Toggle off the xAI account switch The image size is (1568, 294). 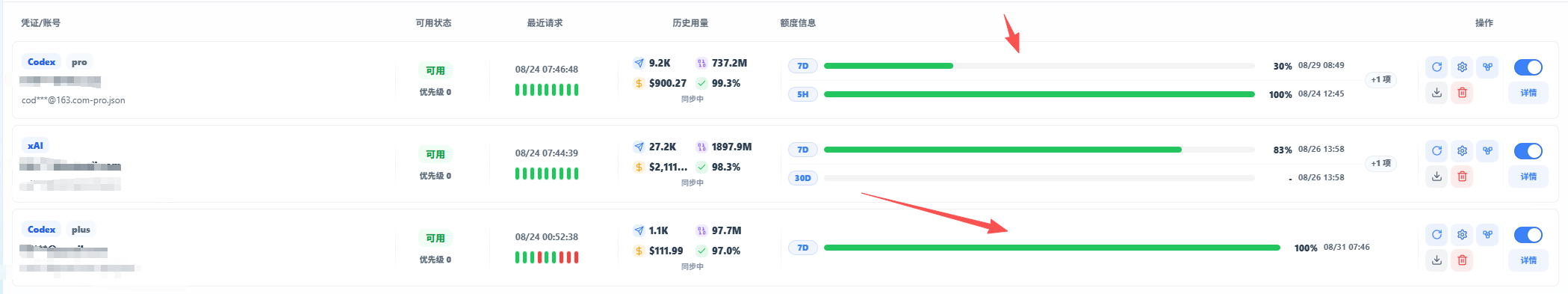(1528, 151)
